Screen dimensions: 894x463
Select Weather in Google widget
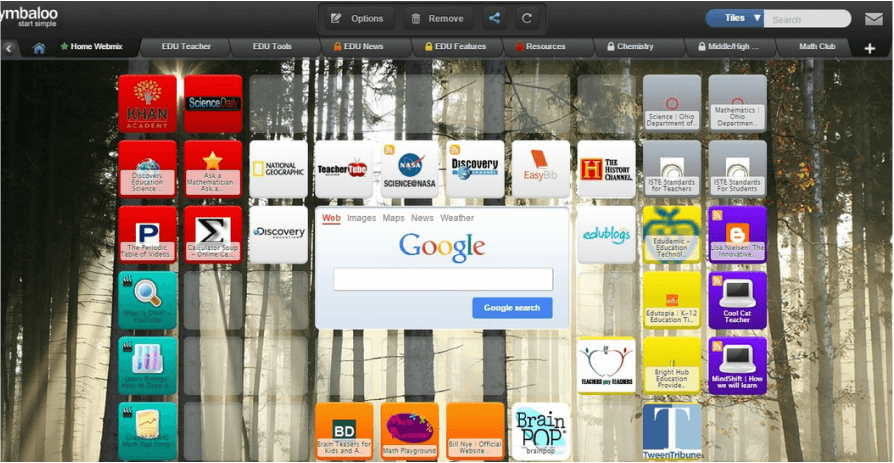(x=457, y=218)
